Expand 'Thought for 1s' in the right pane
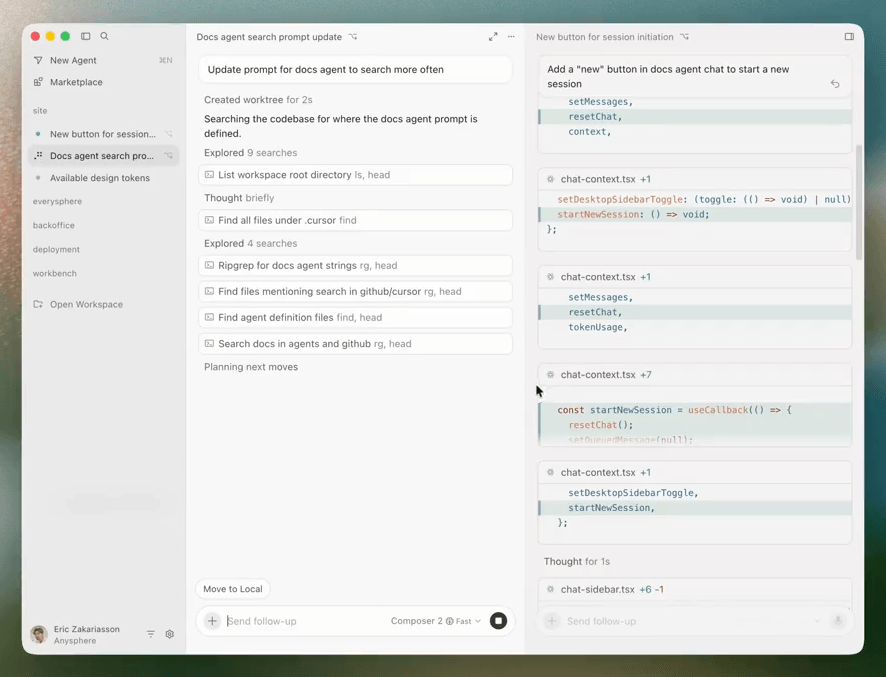 click(x=577, y=561)
